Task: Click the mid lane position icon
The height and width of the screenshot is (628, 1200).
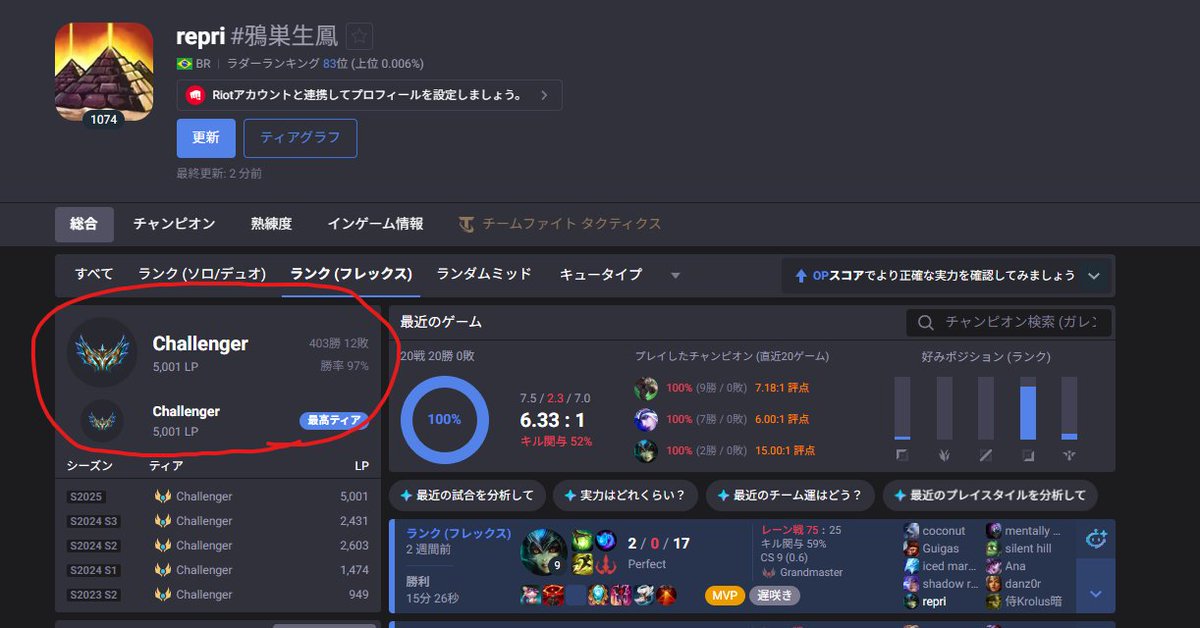Action: (986, 455)
